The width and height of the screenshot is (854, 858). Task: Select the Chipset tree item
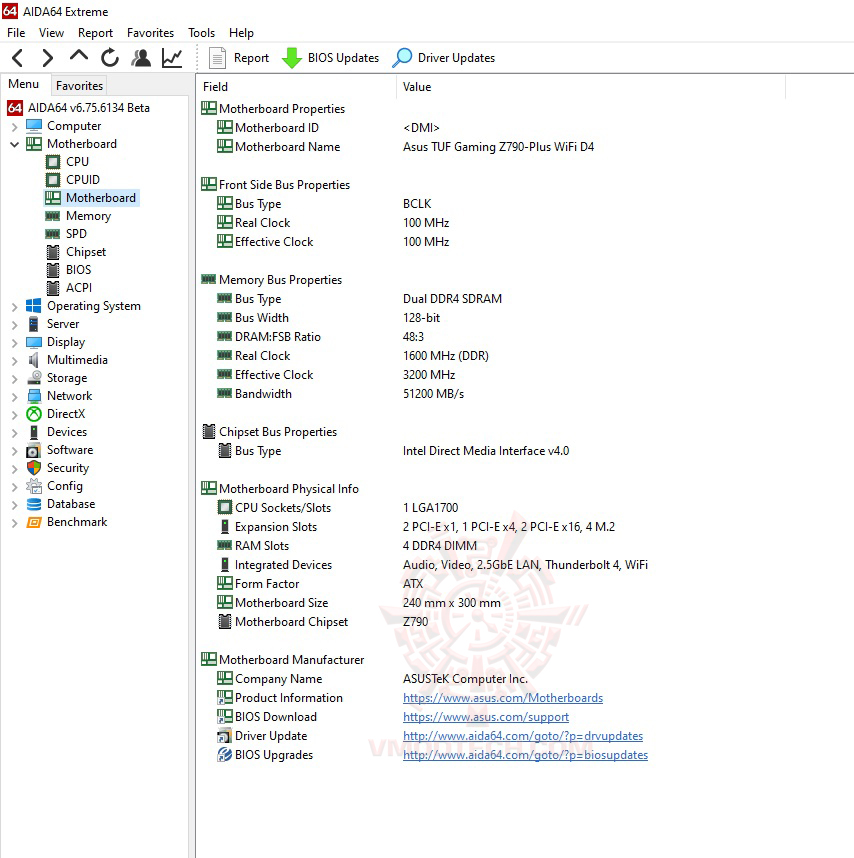click(x=86, y=252)
